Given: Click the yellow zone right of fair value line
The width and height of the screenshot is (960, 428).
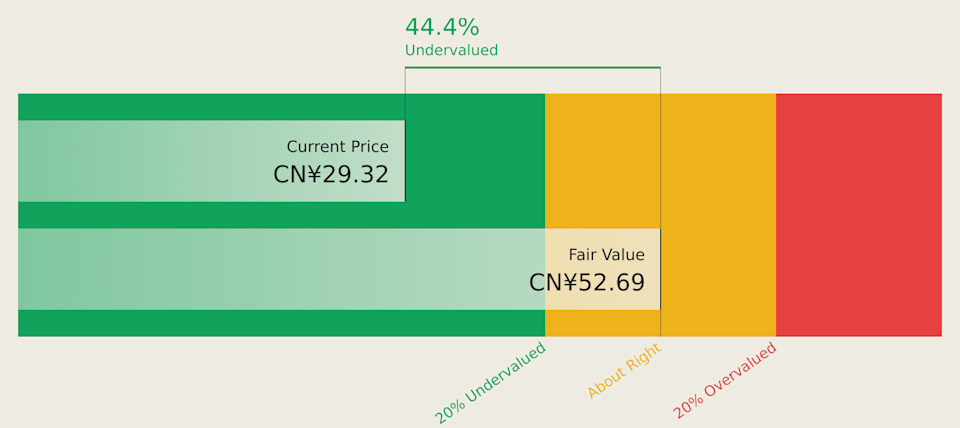Looking at the screenshot, I should [718, 215].
